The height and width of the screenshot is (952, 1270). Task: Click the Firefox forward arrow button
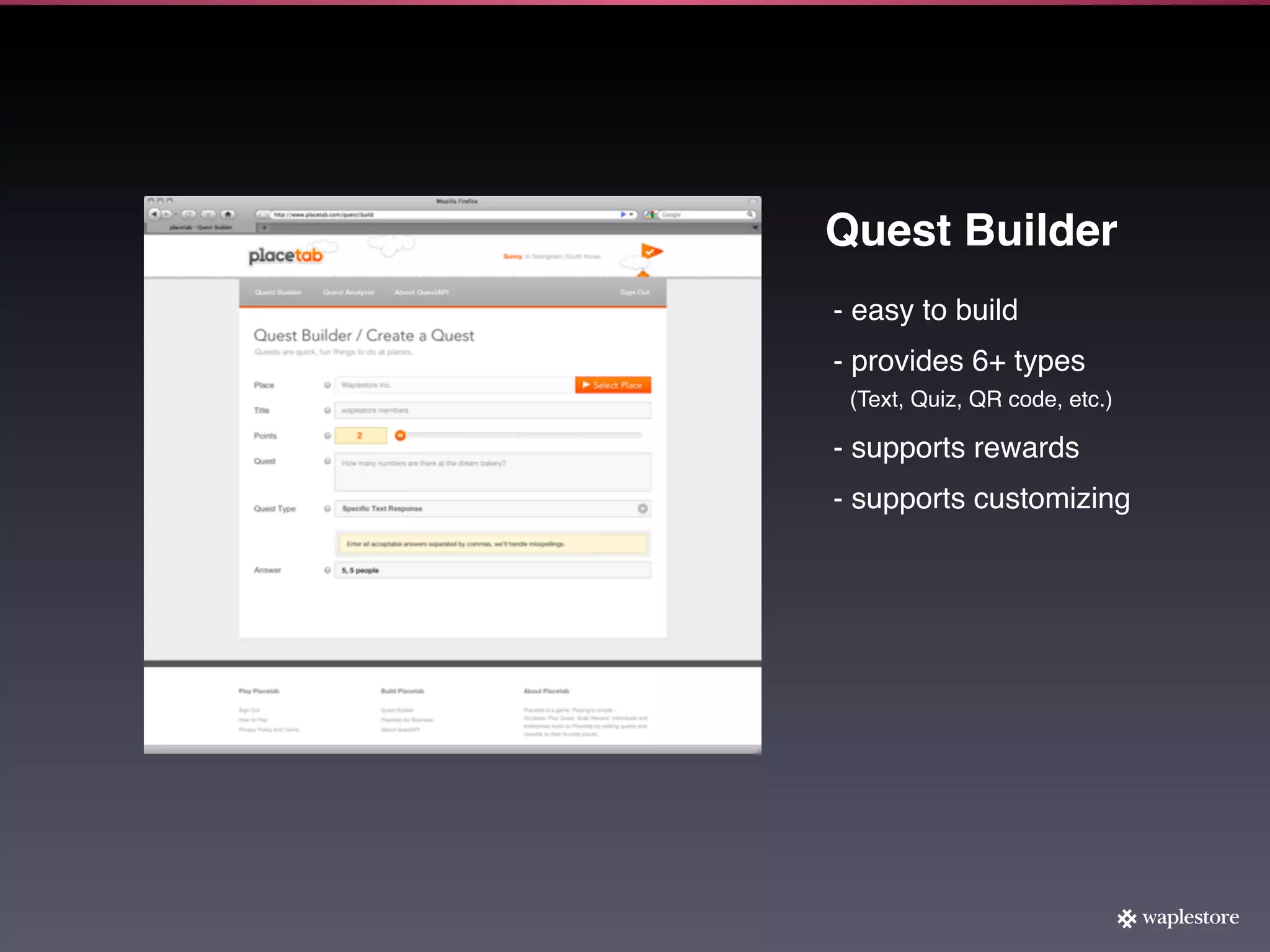(167, 214)
